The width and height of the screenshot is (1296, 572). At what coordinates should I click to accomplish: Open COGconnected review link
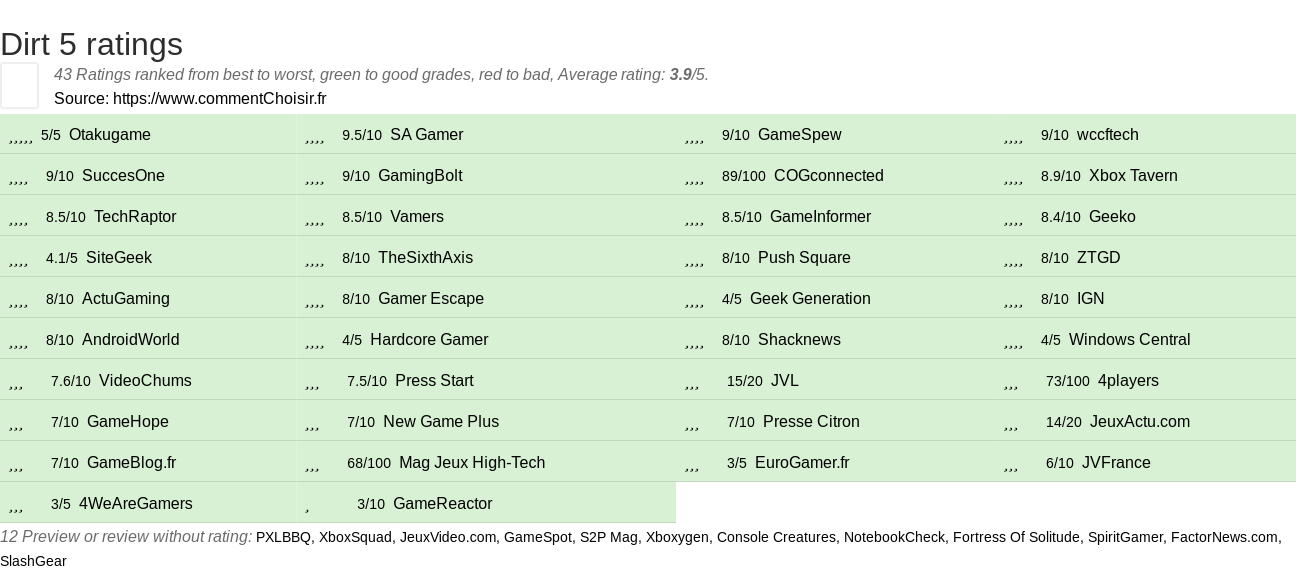829,176
